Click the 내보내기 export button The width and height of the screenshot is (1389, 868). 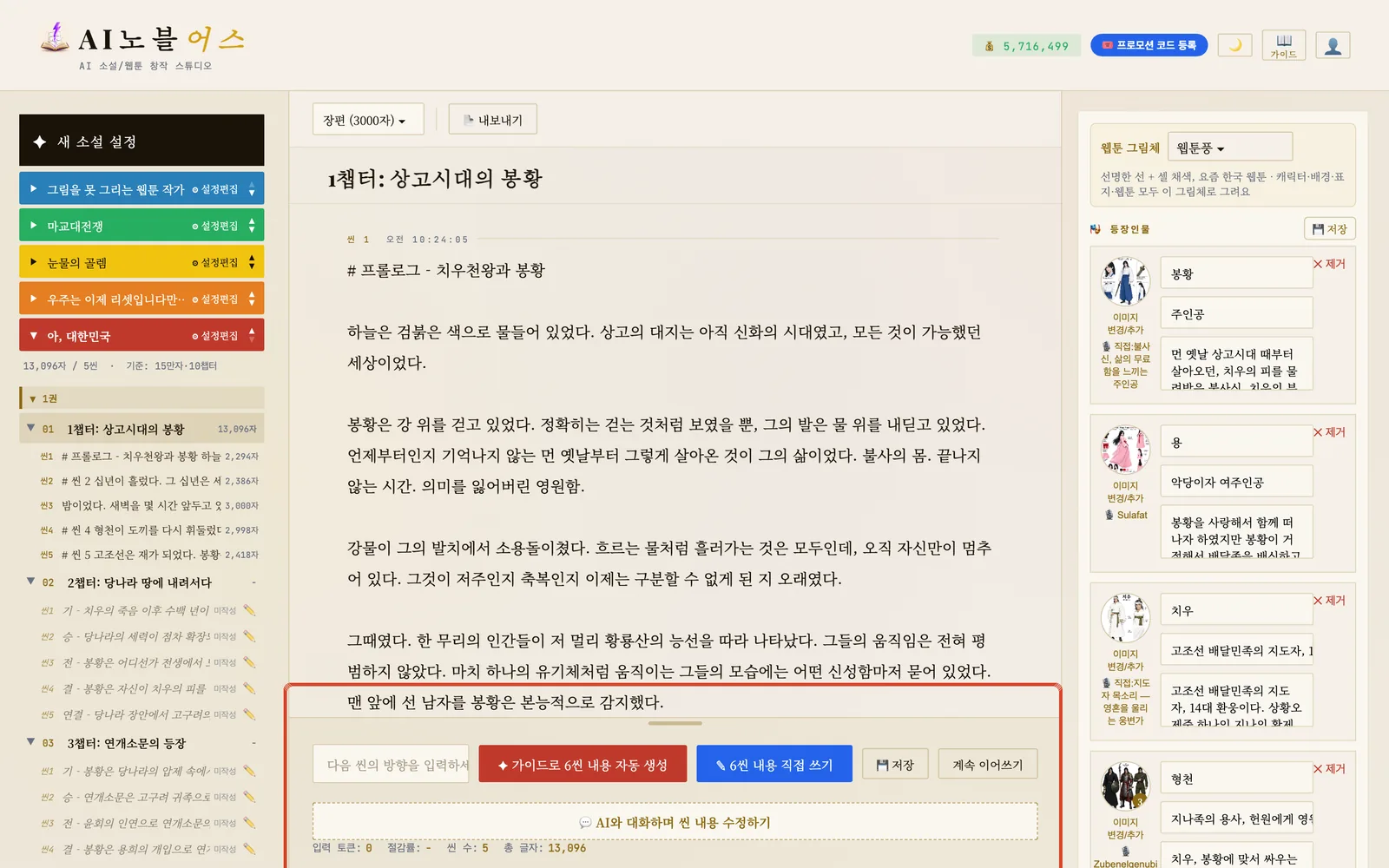coord(492,120)
